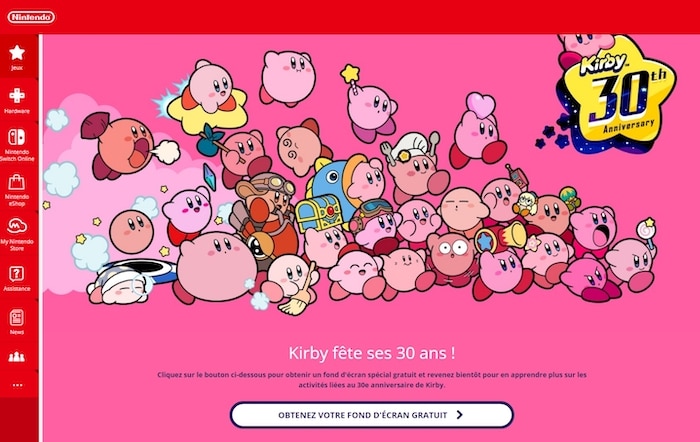Screen dimensions: 700x442
Task: Open the News newspaper icon
Action: (17, 317)
